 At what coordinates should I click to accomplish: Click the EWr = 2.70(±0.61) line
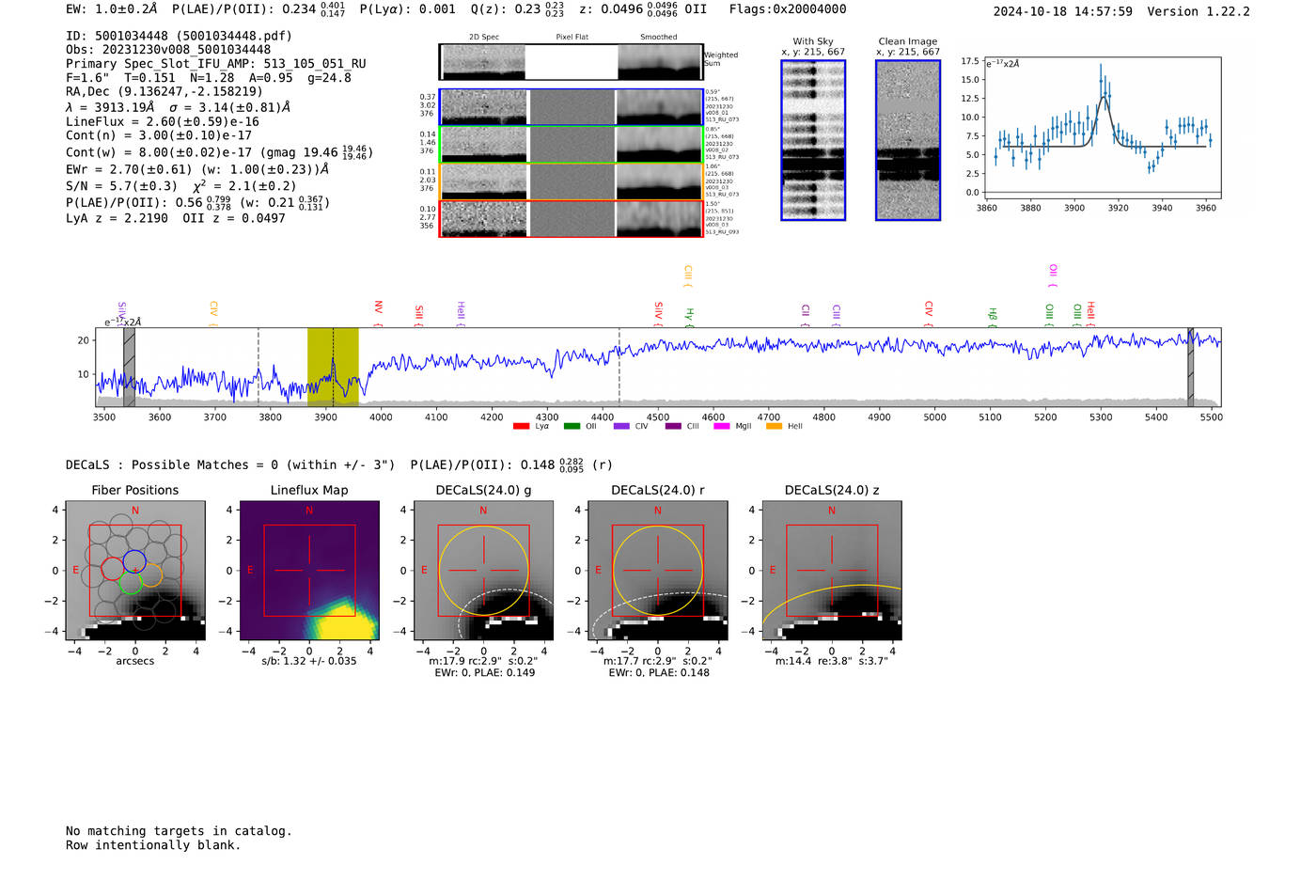pos(197,170)
